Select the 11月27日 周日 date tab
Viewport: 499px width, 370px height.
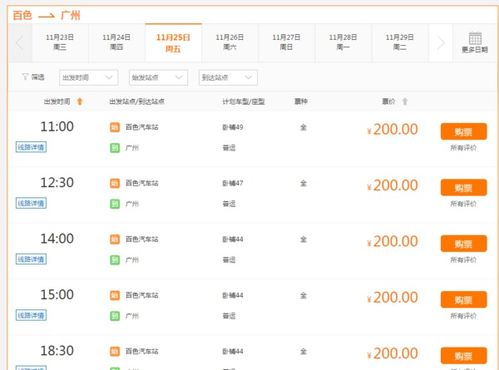[x=286, y=43]
